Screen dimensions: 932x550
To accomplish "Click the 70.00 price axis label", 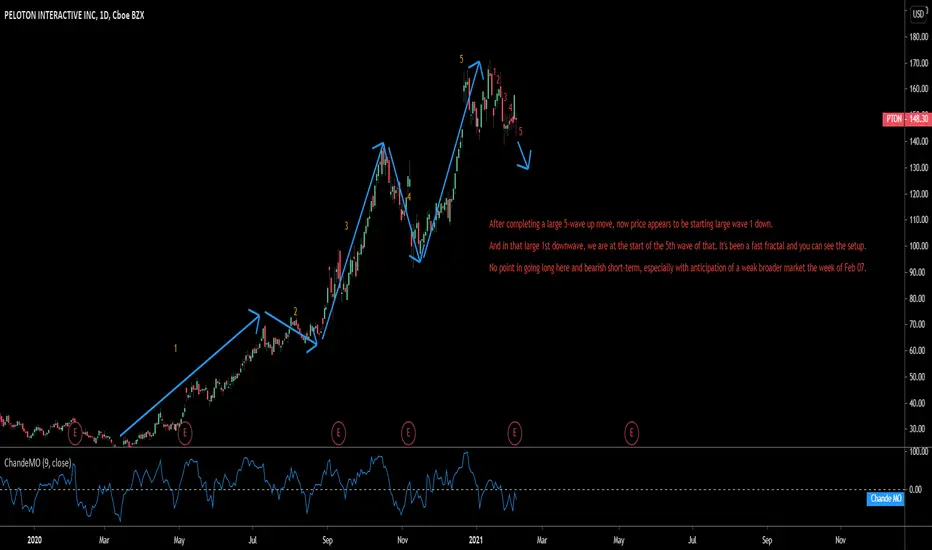I will (x=918, y=324).
